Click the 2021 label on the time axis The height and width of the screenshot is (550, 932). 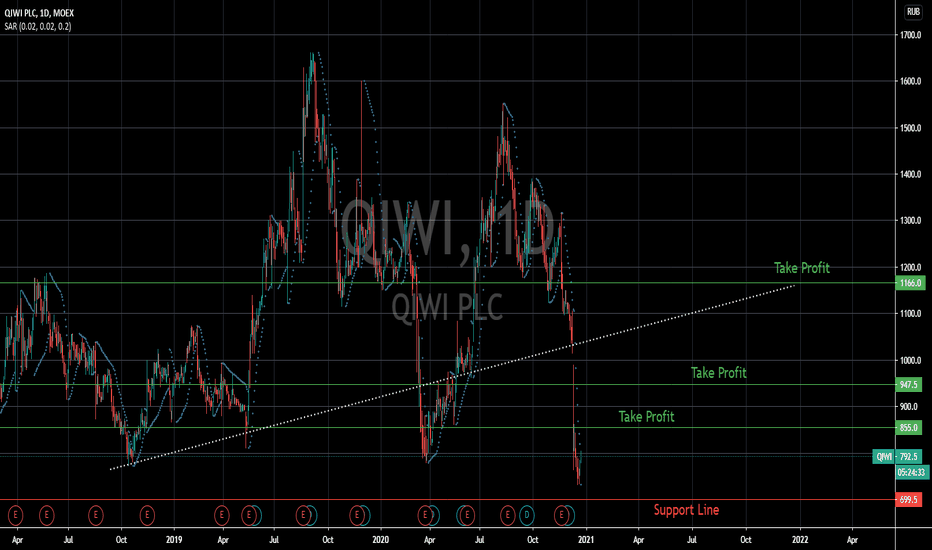[586, 540]
